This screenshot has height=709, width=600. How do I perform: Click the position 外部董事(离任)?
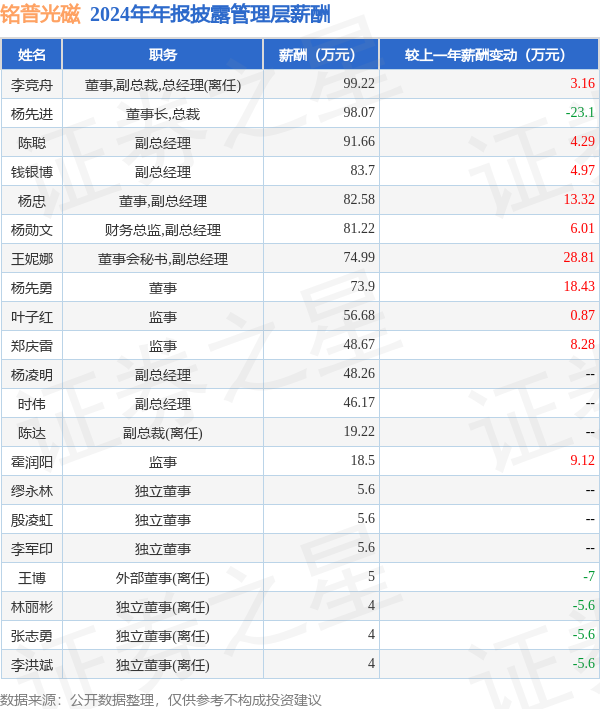point(163,577)
